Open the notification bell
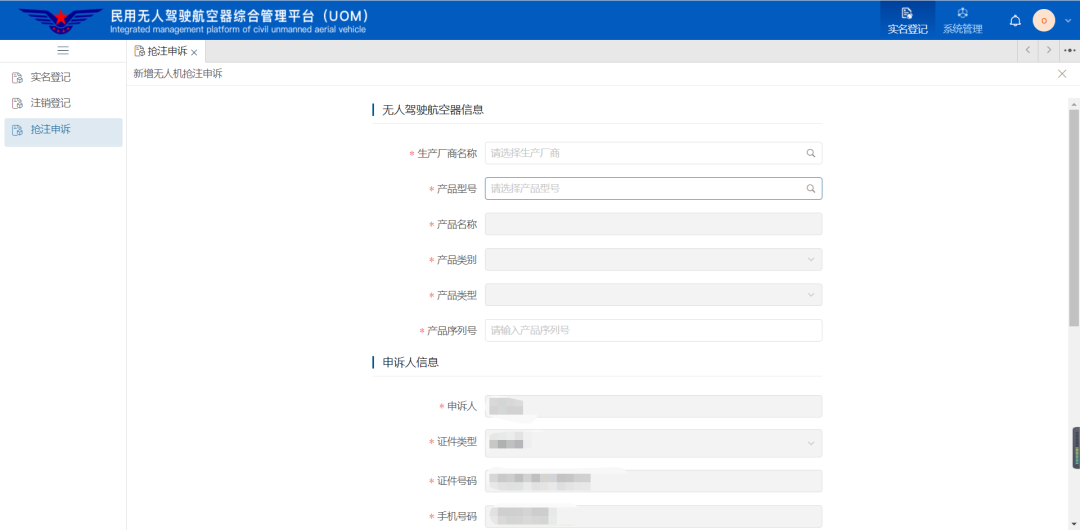The image size is (1080, 530). coord(1015,21)
